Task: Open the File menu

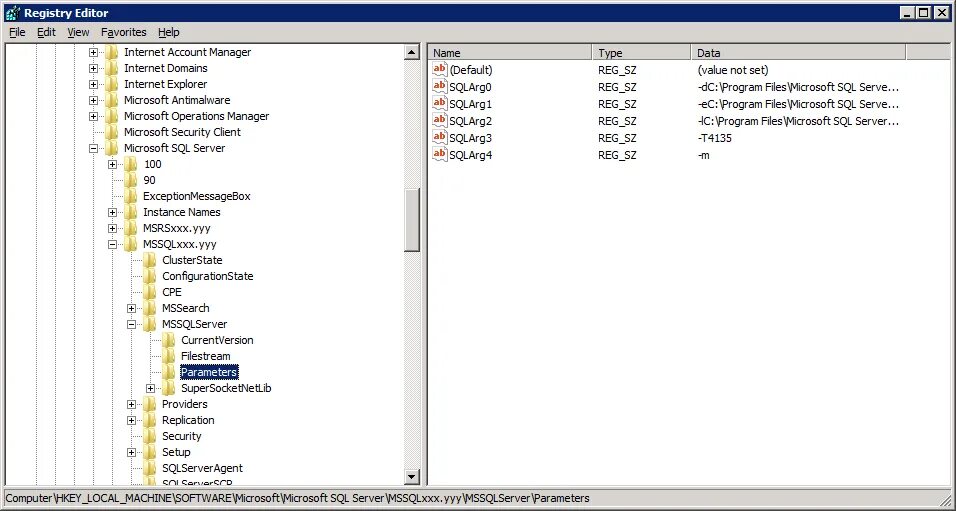Action: coord(17,32)
